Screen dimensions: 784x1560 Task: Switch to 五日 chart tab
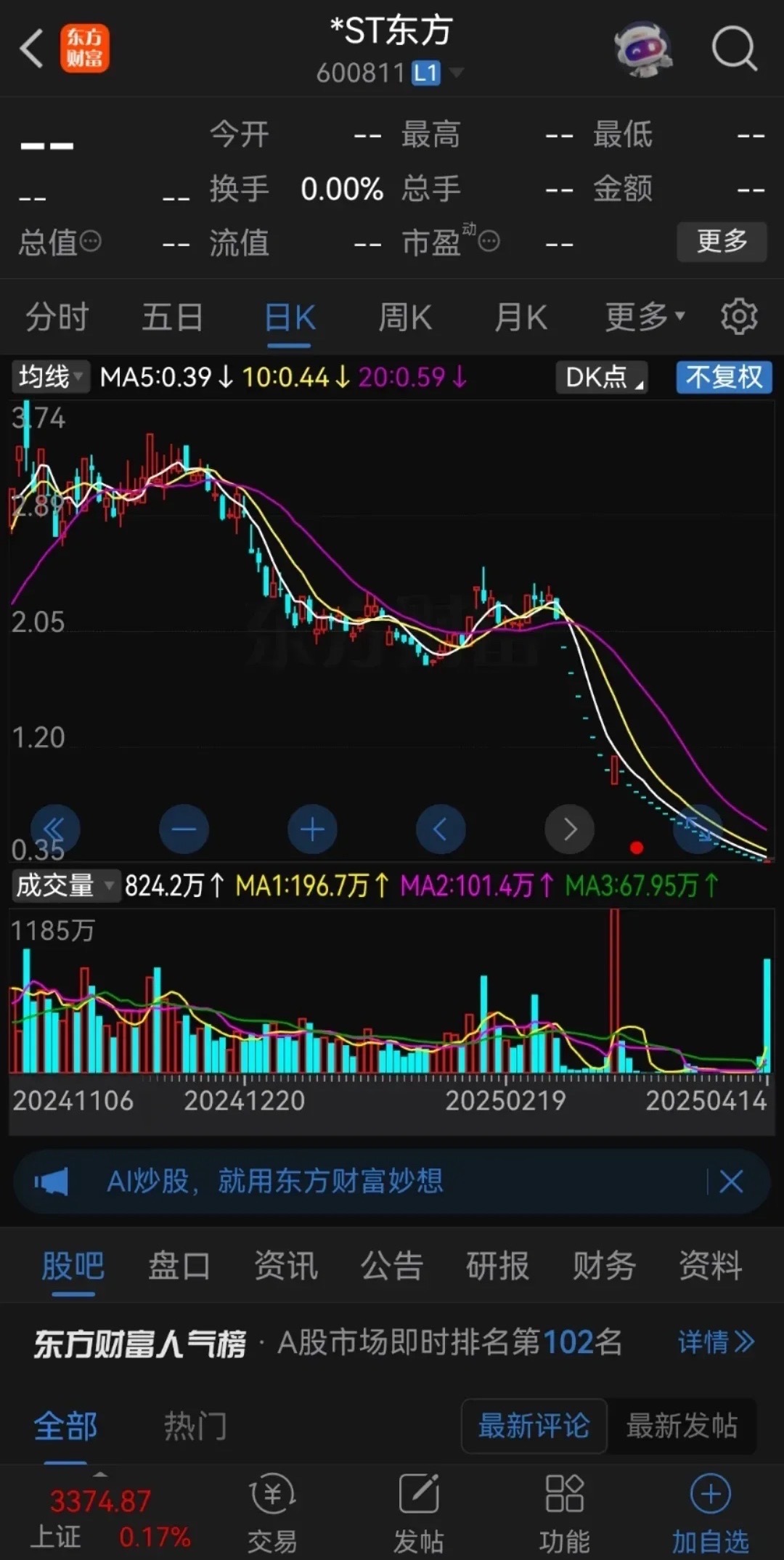point(172,317)
